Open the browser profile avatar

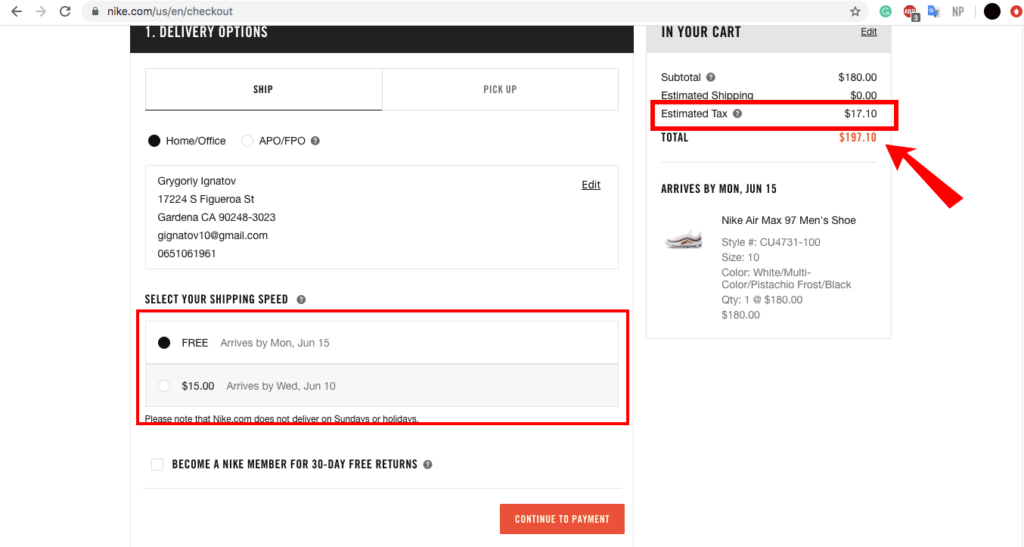(x=991, y=11)
